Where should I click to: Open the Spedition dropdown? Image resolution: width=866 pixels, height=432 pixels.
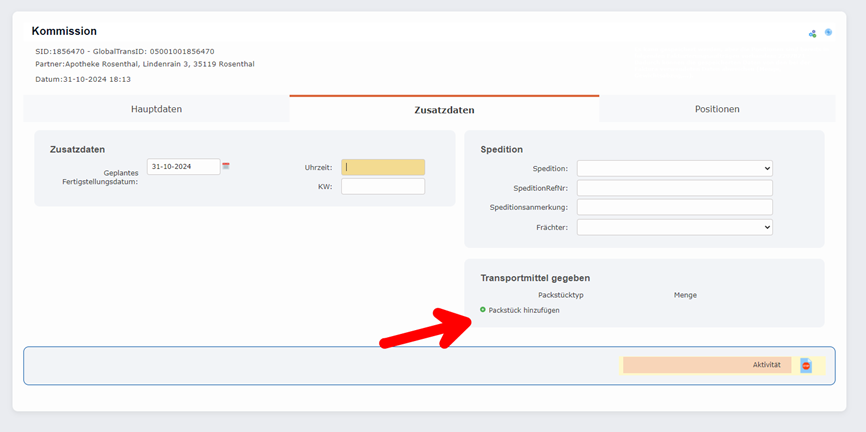(x=674, y=169)
